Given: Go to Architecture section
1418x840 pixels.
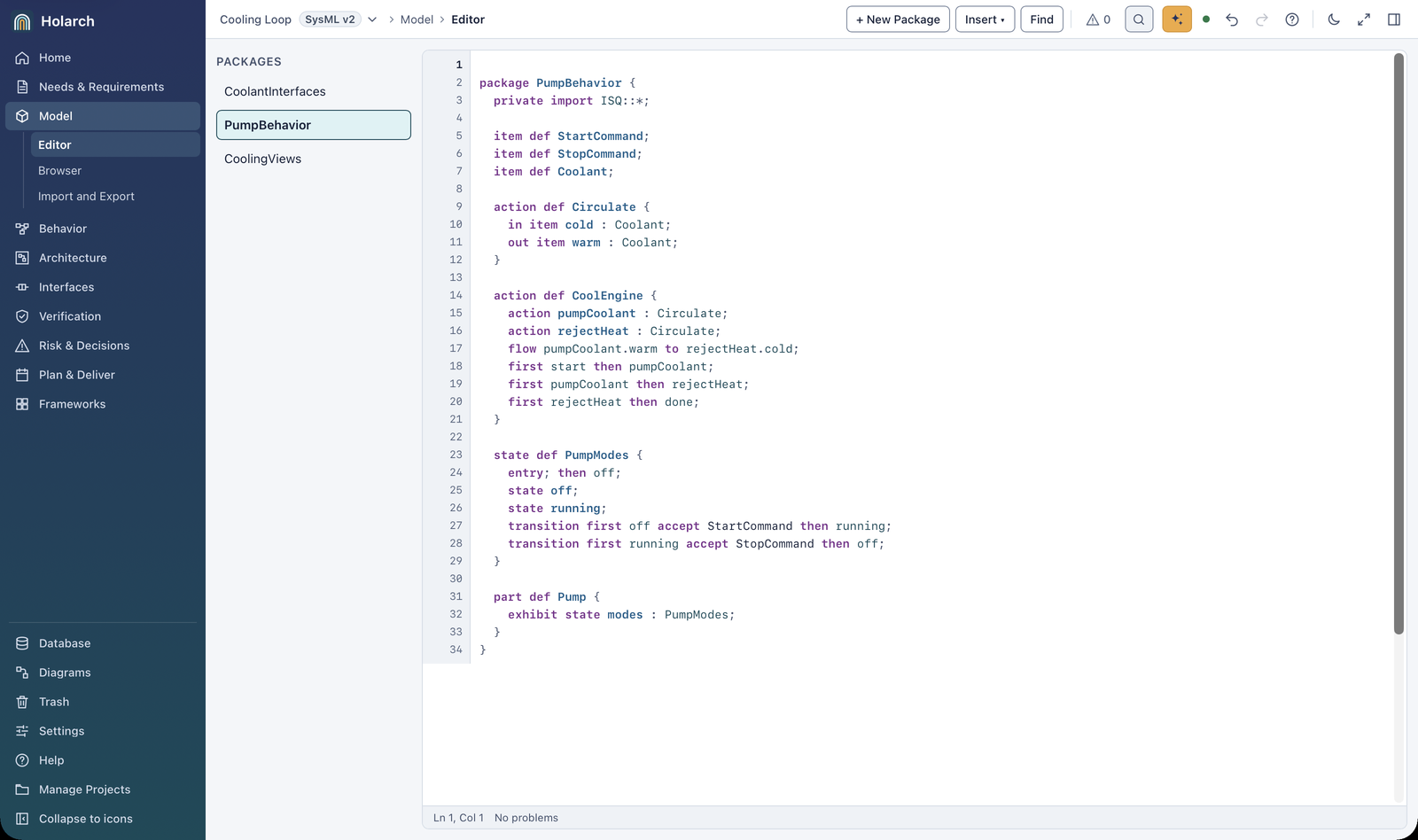Looking at the screenshot, I should (x=103, y=258).
